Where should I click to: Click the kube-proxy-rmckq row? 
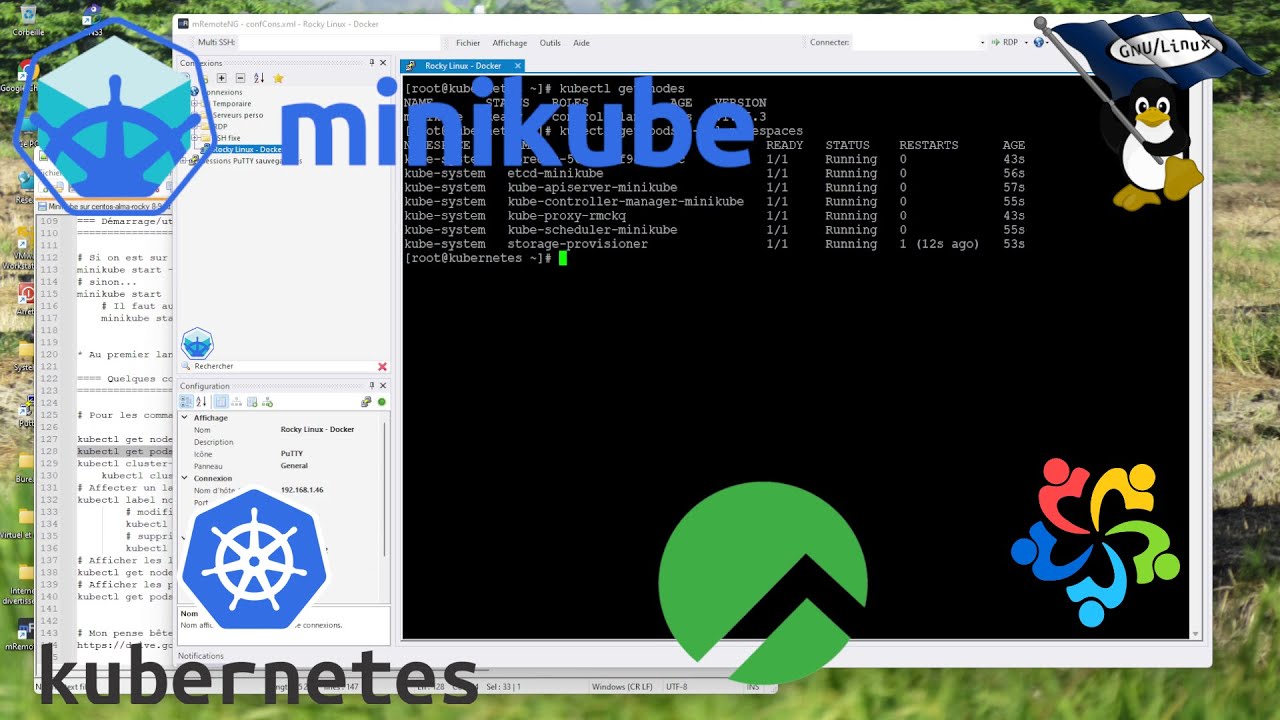coord(714,215)
